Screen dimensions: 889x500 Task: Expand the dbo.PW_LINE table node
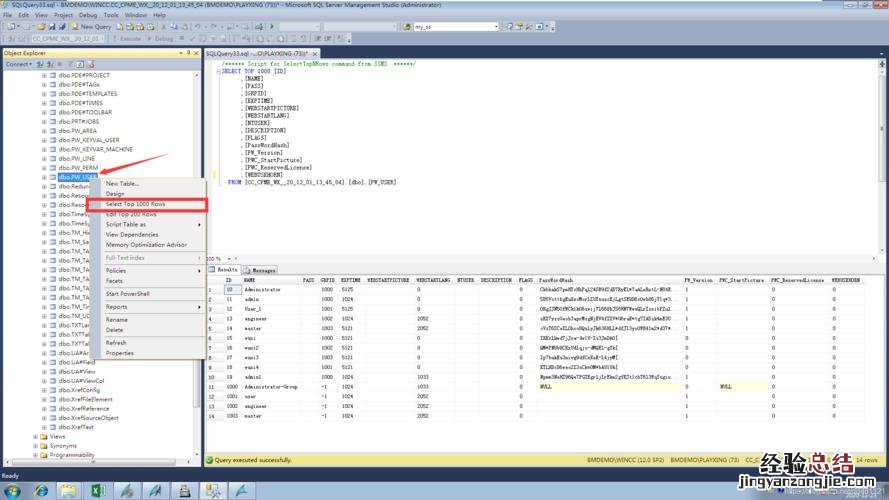[x=44, y=158]
